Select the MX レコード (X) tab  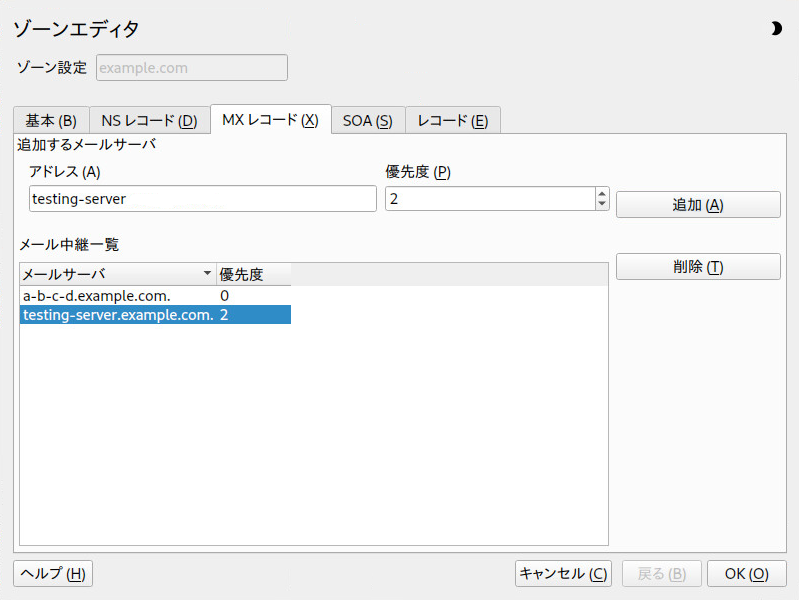271,120
